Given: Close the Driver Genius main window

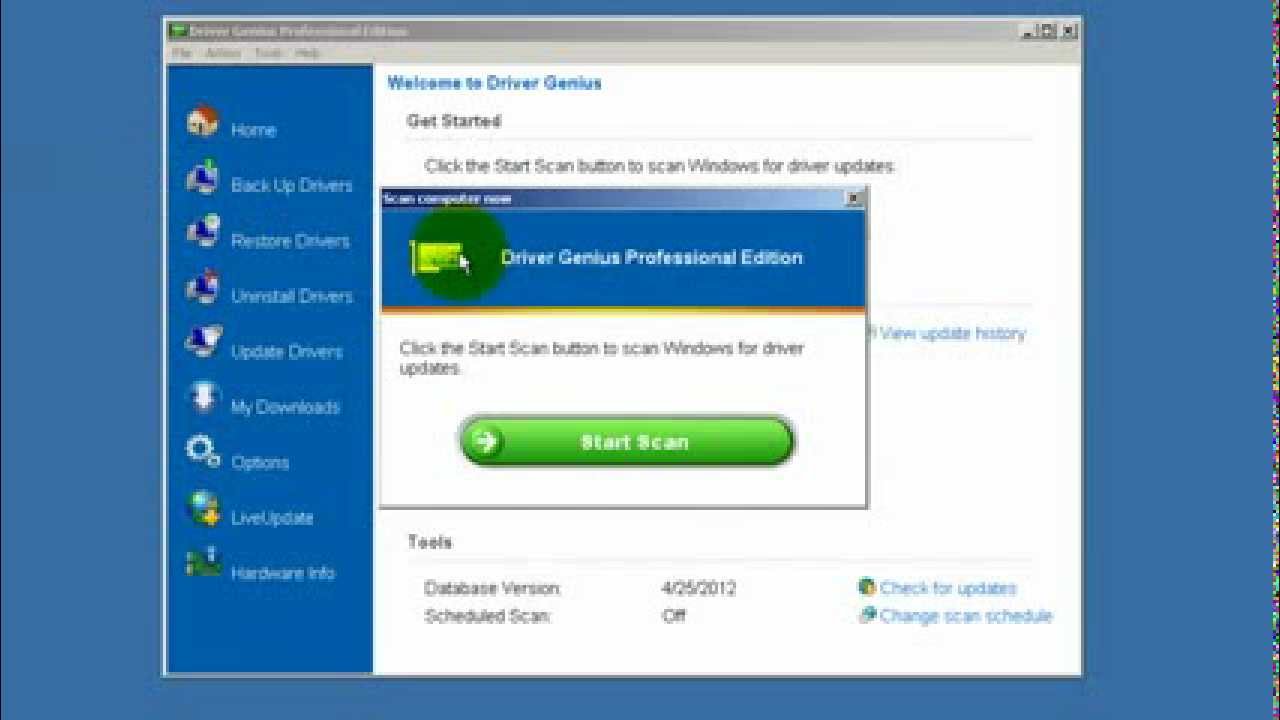Looking at the screenshot, I should [x=1068, y=31].
